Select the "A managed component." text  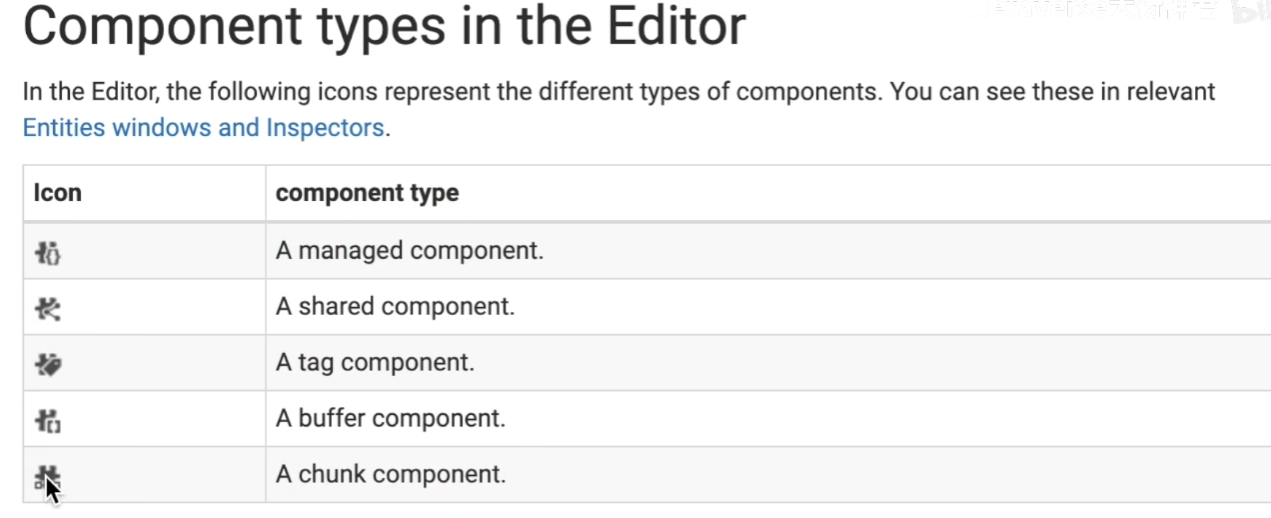coord(409,251)
